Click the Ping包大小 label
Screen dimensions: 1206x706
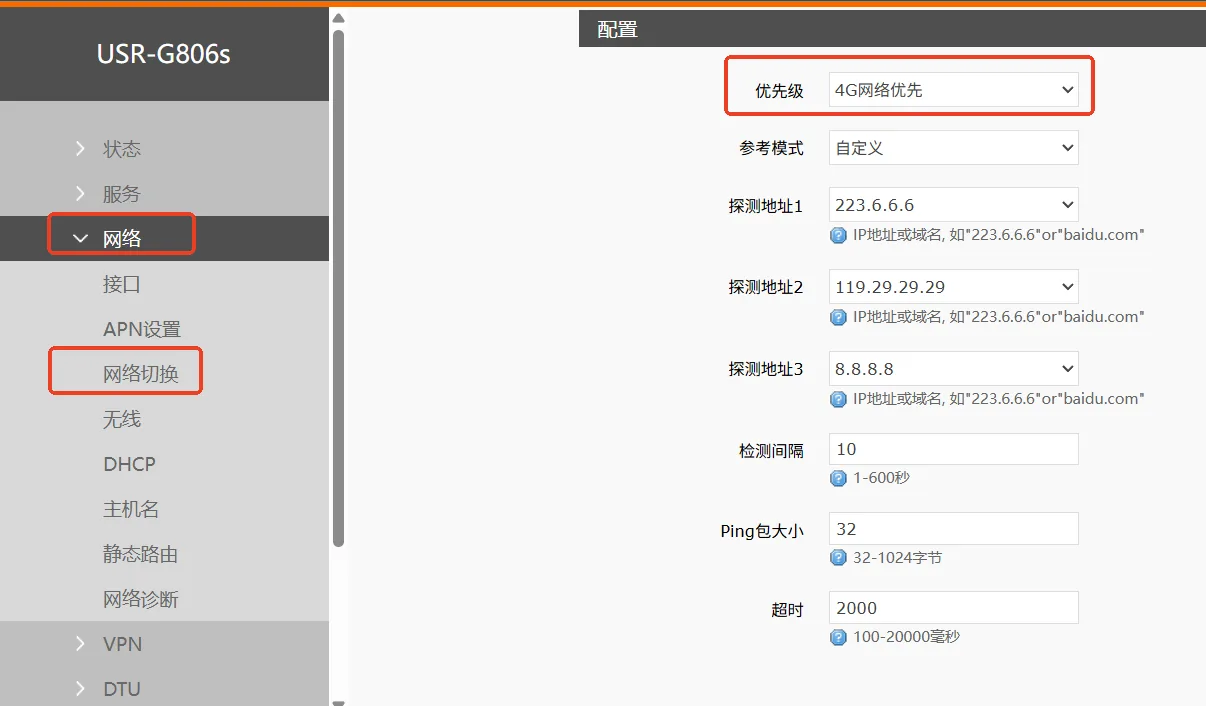(762, 531)
